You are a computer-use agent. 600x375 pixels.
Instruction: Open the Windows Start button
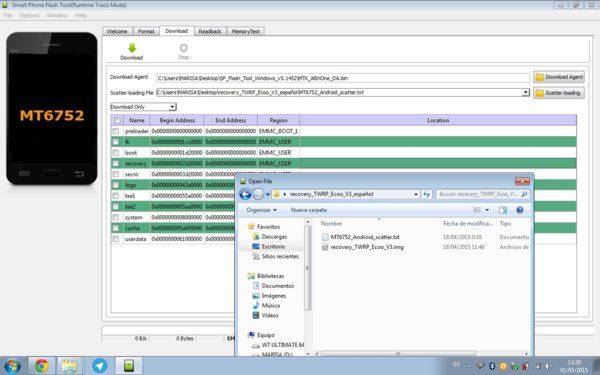click(x=12, y=366)
